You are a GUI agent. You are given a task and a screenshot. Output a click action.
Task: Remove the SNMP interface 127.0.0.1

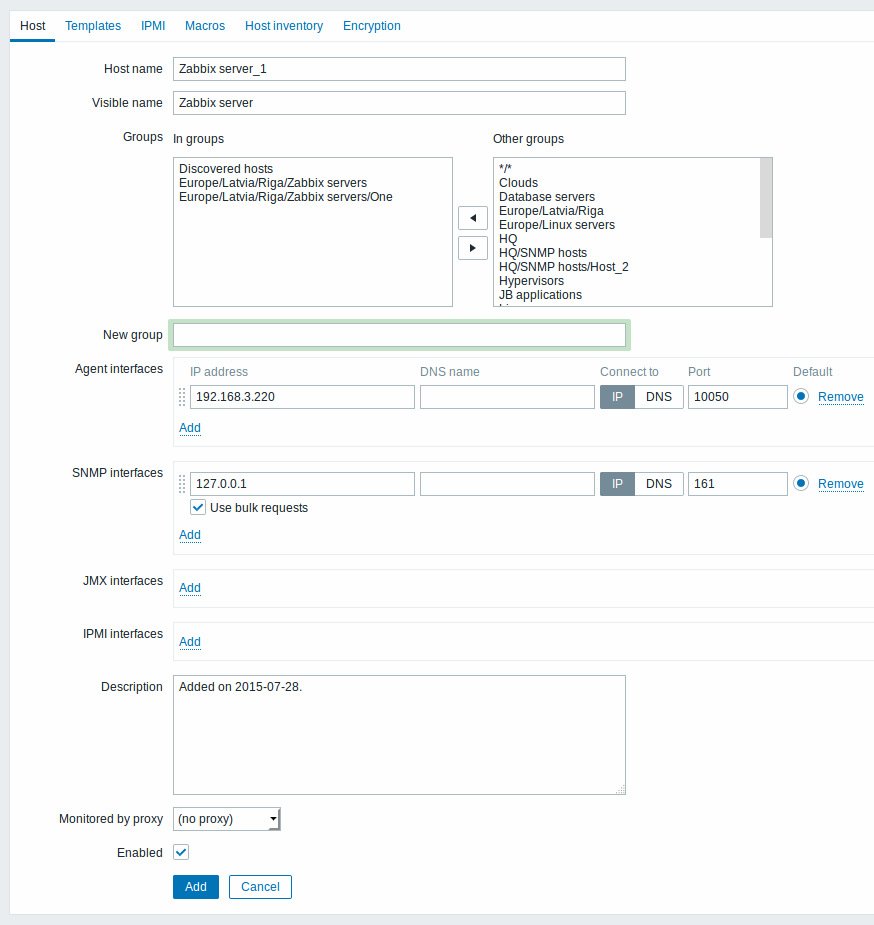pyautogui.click(x=840, y=484)
